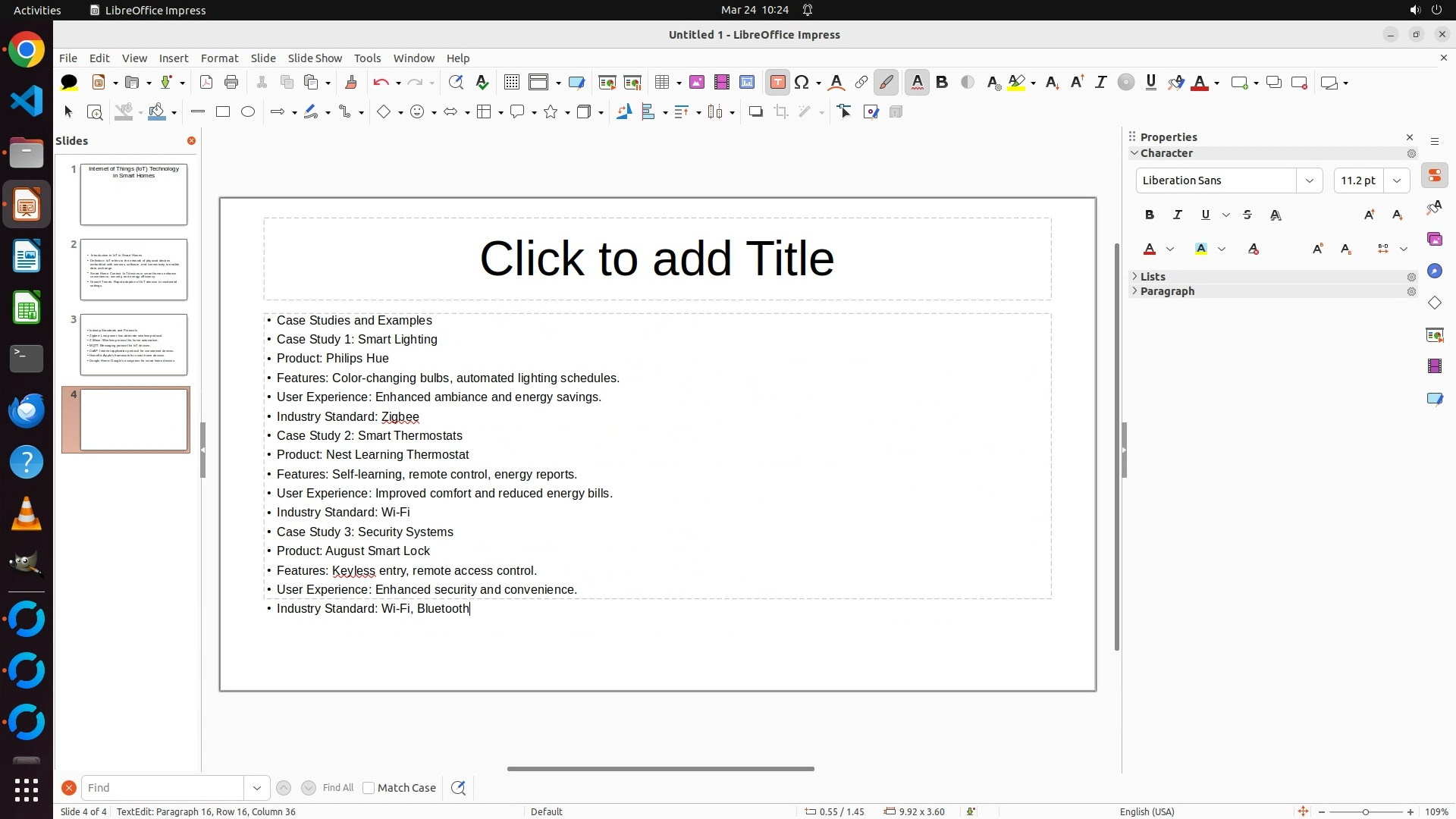1456x819 pixels.
Task: Click the title placeholder text
Action: coord(657,259)
